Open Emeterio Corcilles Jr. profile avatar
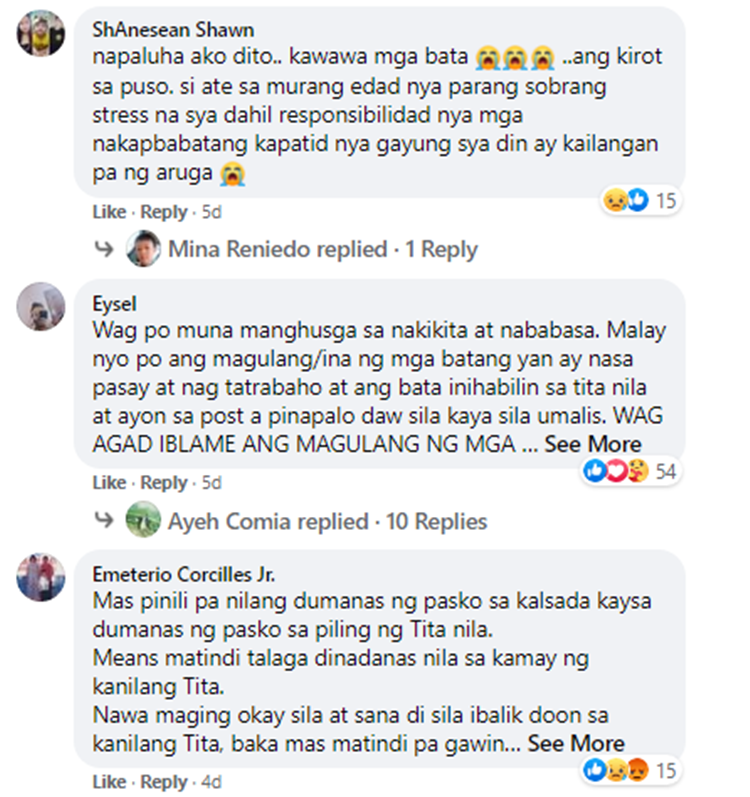 tap(41, 577)
